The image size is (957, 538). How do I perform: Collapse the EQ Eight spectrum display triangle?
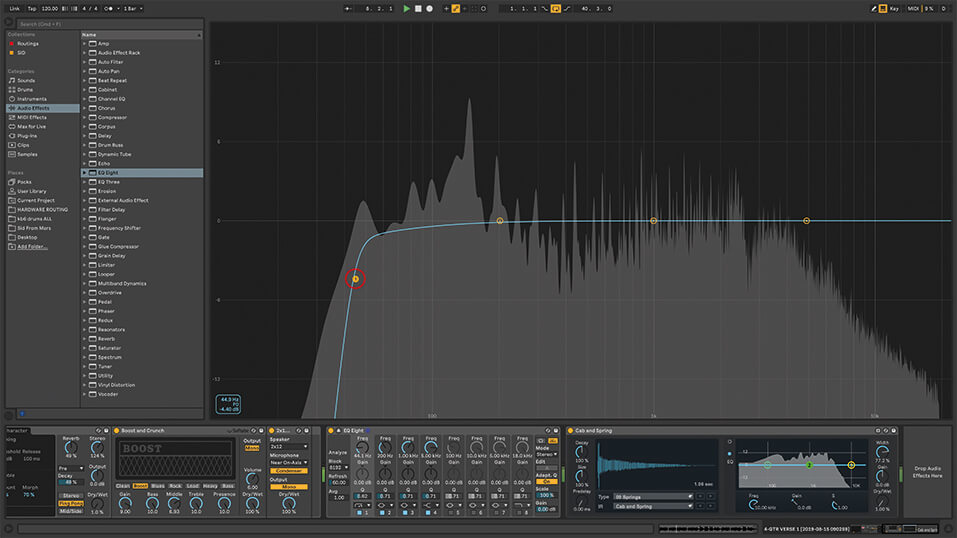click(x=339, y=431)
